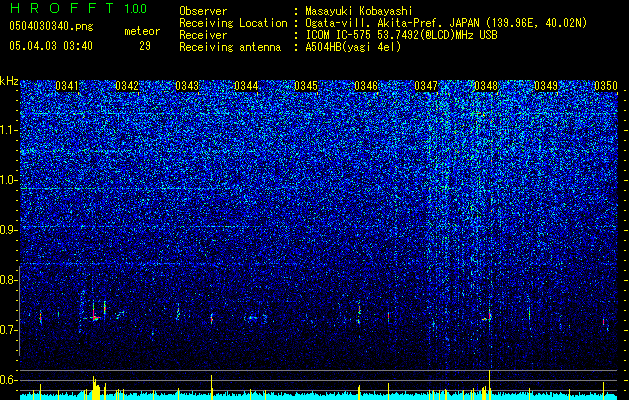Click the 0342 time marker
The height and width of the screenshot is (400, 629).
[127, 86]
